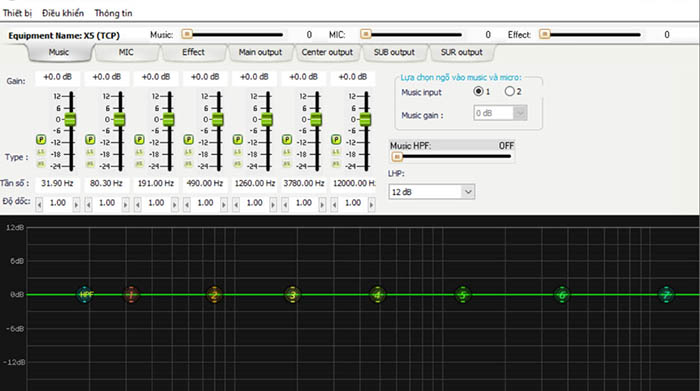Open the Thiết bị menu
Screen dimensions: 700x391
click(17, 13)
